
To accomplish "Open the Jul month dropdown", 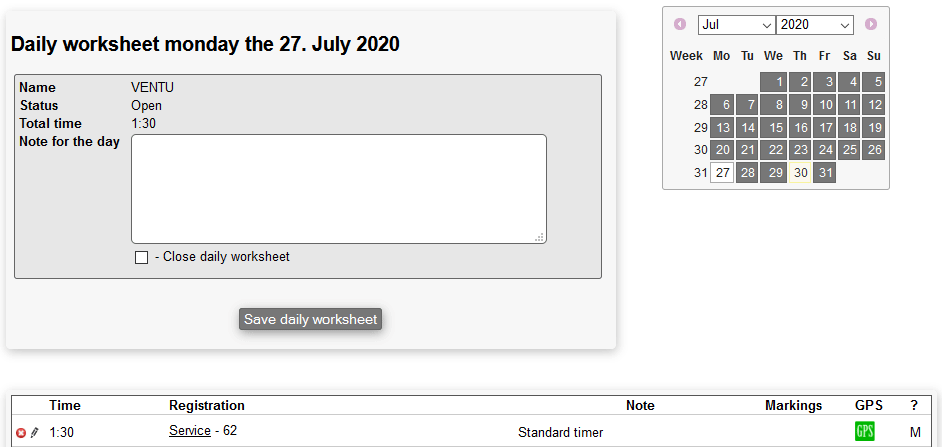I will pos(737,24).
